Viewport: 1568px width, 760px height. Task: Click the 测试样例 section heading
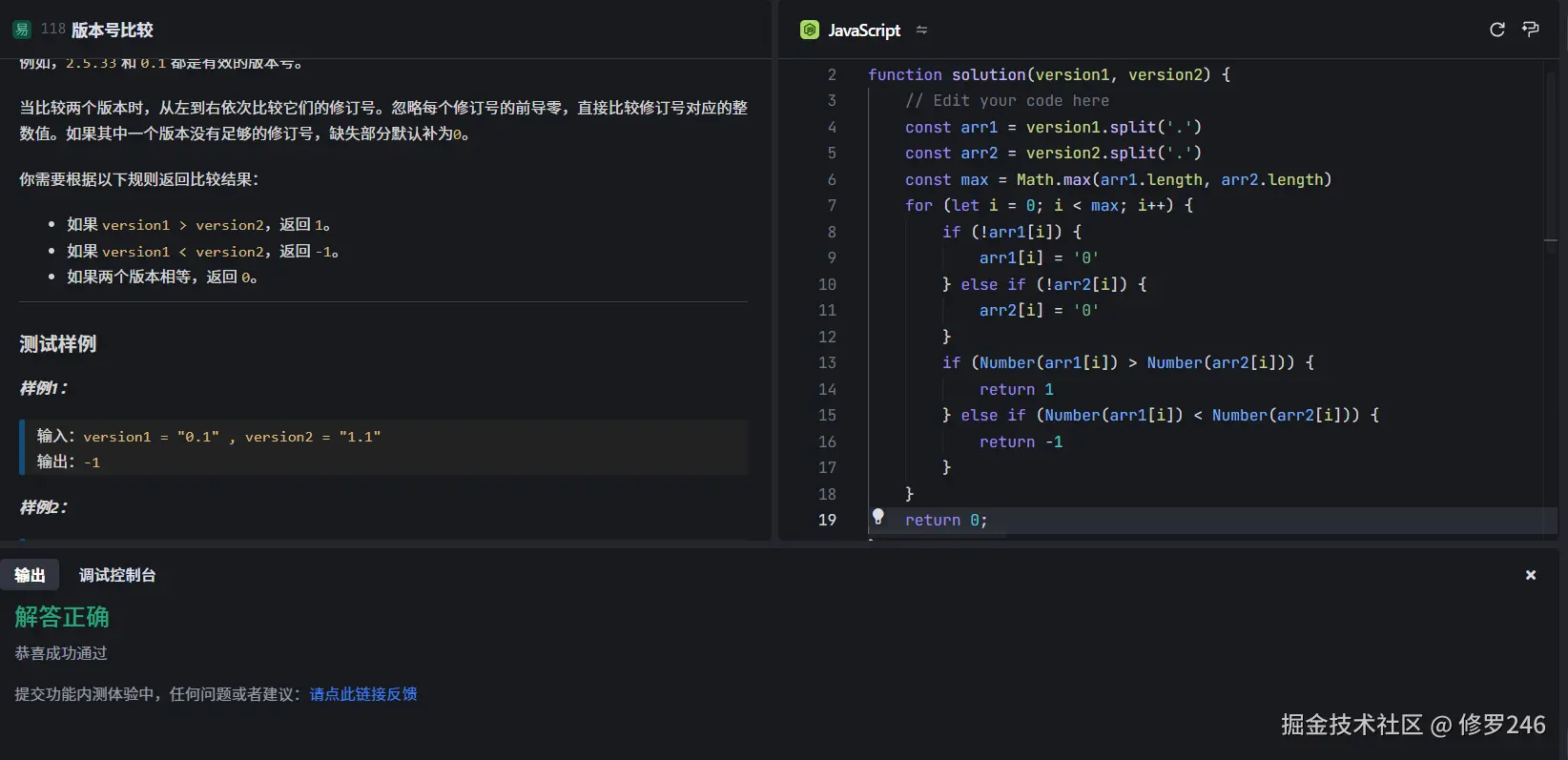tap(58, 344)
